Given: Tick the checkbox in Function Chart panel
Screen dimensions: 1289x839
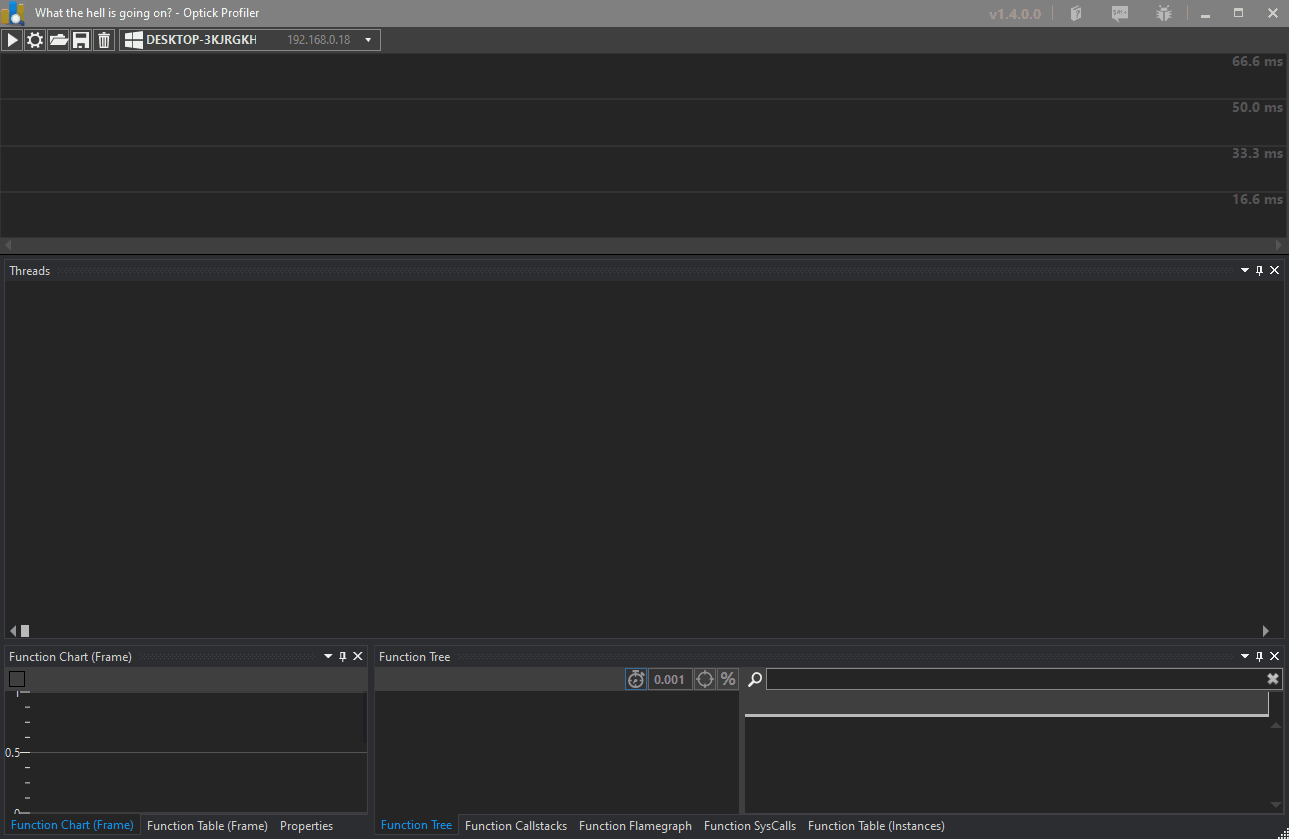Looking at the screenshot, I should click(17, 679).
